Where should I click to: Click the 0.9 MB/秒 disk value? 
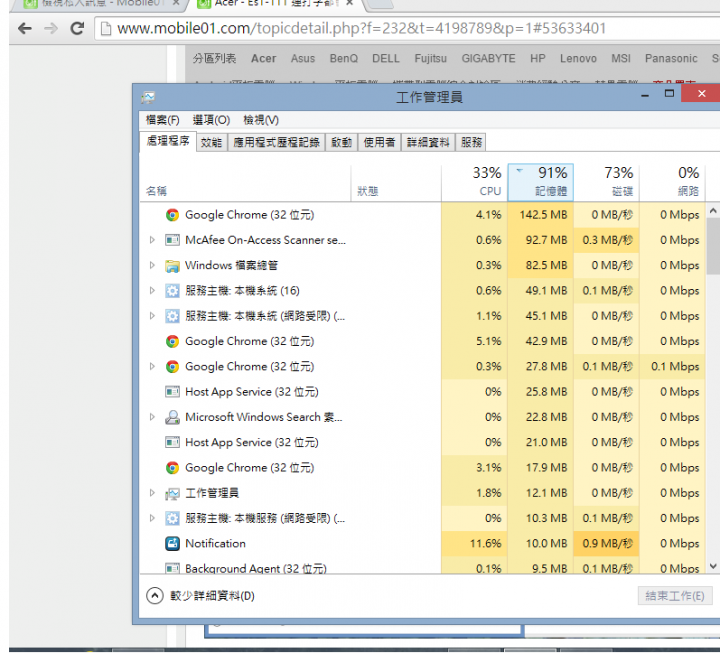[x=608, y=544]
